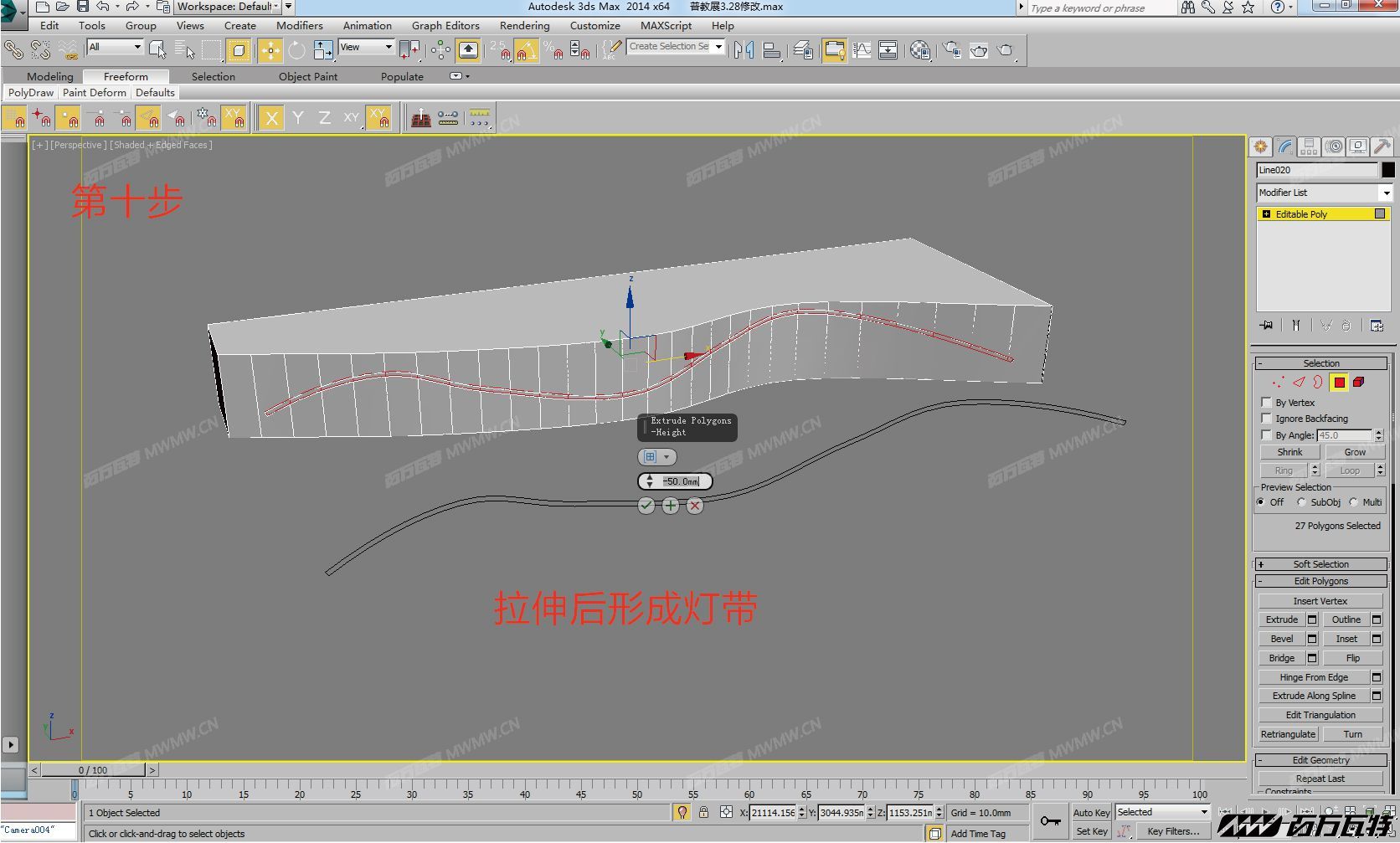Expand the Editable Poly stack entry
Viewport: 1400px width, 843px height.
1266,214
